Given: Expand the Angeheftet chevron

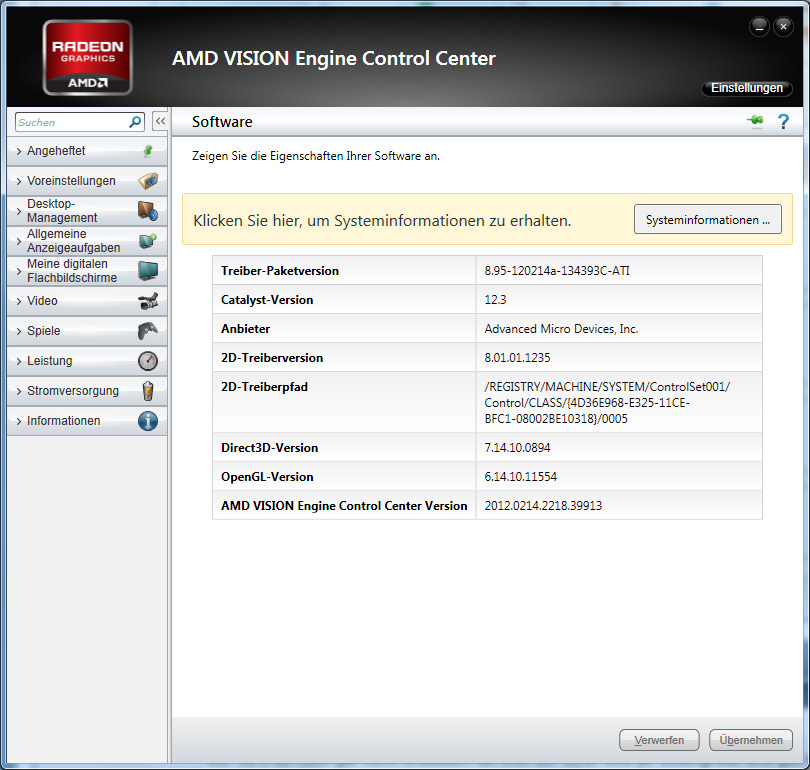Looking at the screenshot, I should [19, 151].
